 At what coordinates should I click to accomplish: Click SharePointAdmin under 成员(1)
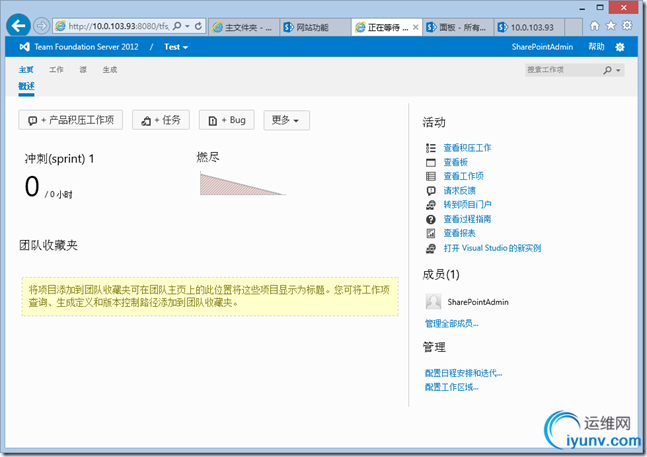pos(478,302)
